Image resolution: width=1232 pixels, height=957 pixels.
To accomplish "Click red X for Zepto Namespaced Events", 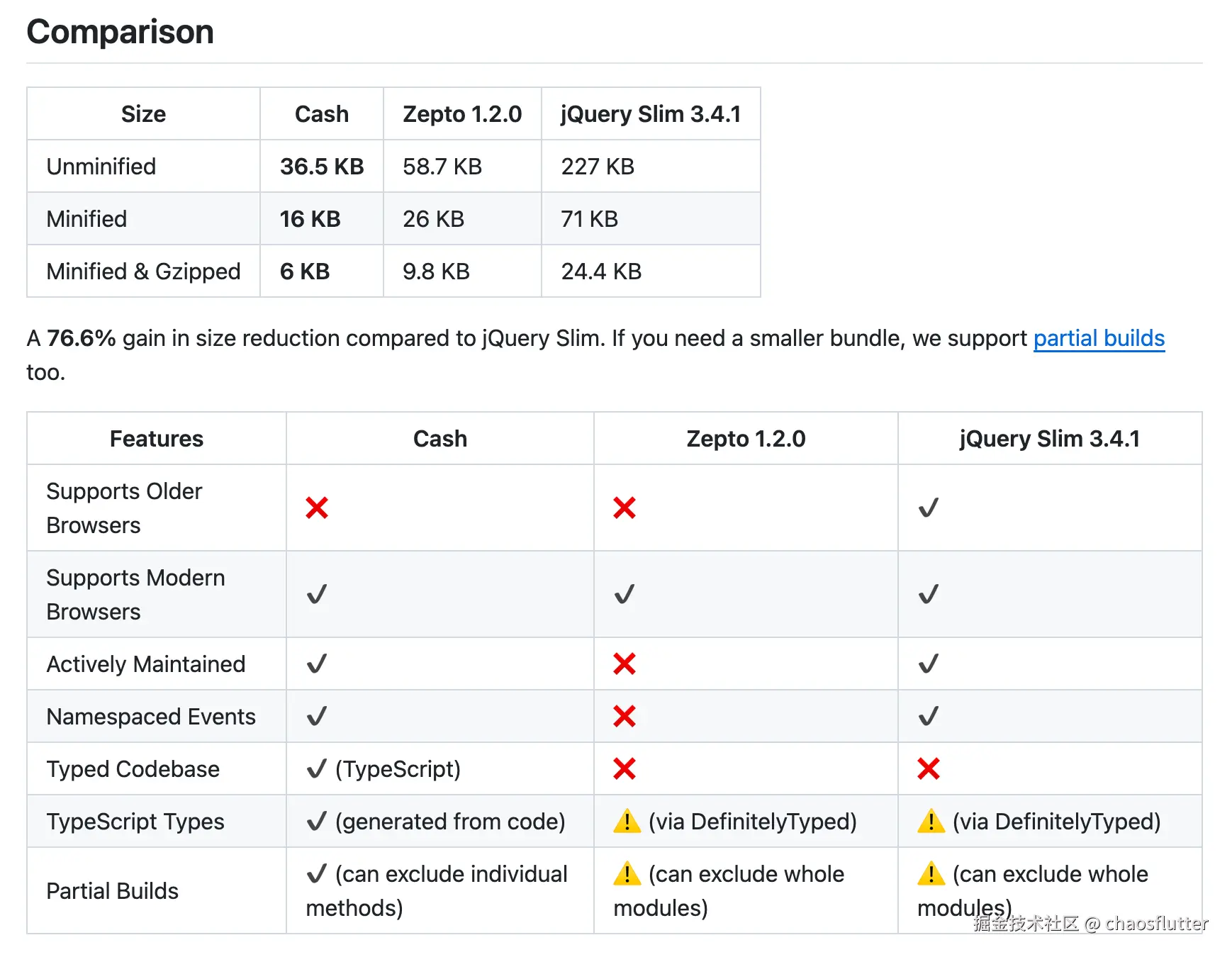I will pos(625,716).
